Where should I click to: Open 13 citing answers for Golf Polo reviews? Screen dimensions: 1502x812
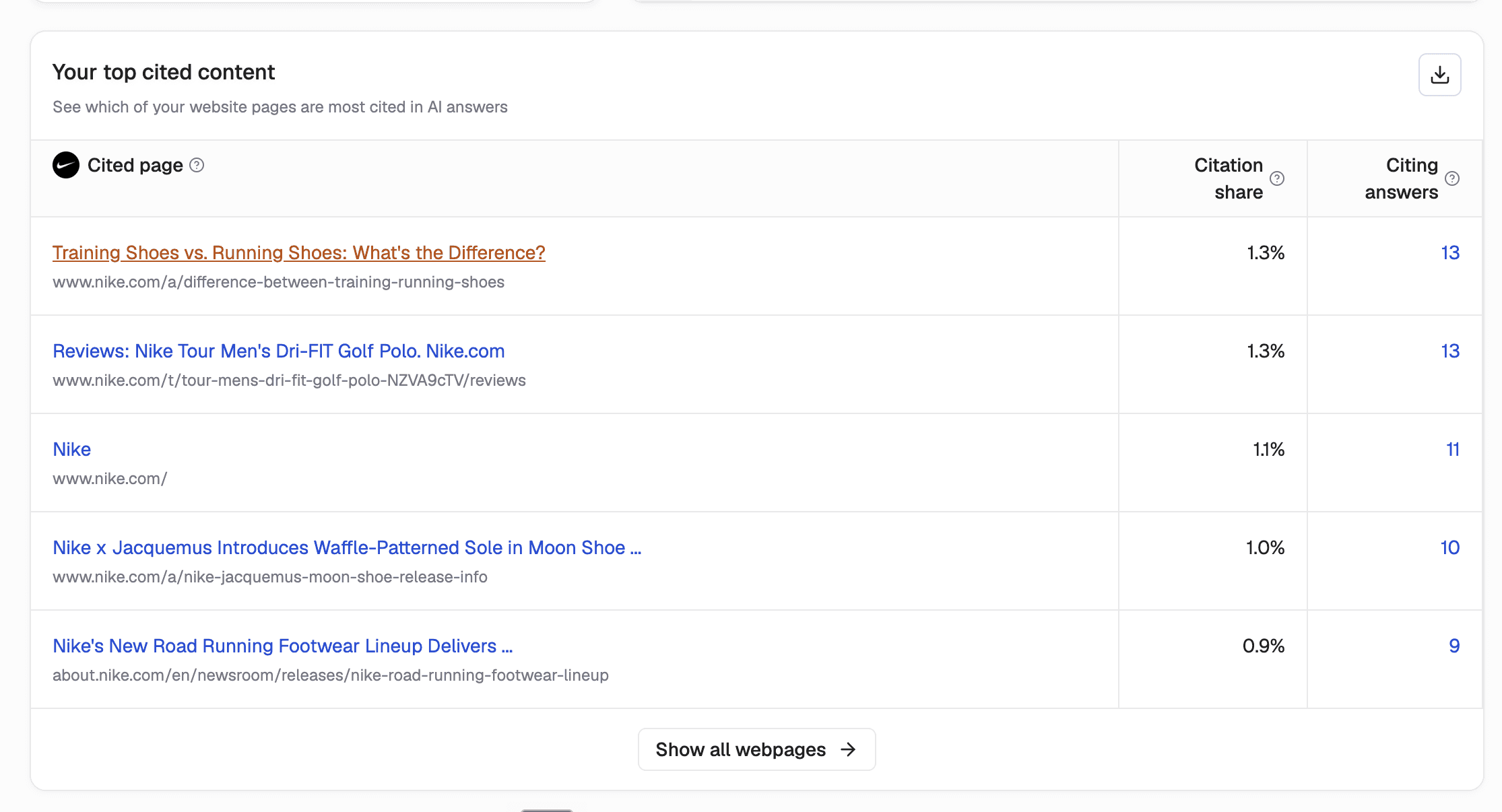click(1450, 351)
